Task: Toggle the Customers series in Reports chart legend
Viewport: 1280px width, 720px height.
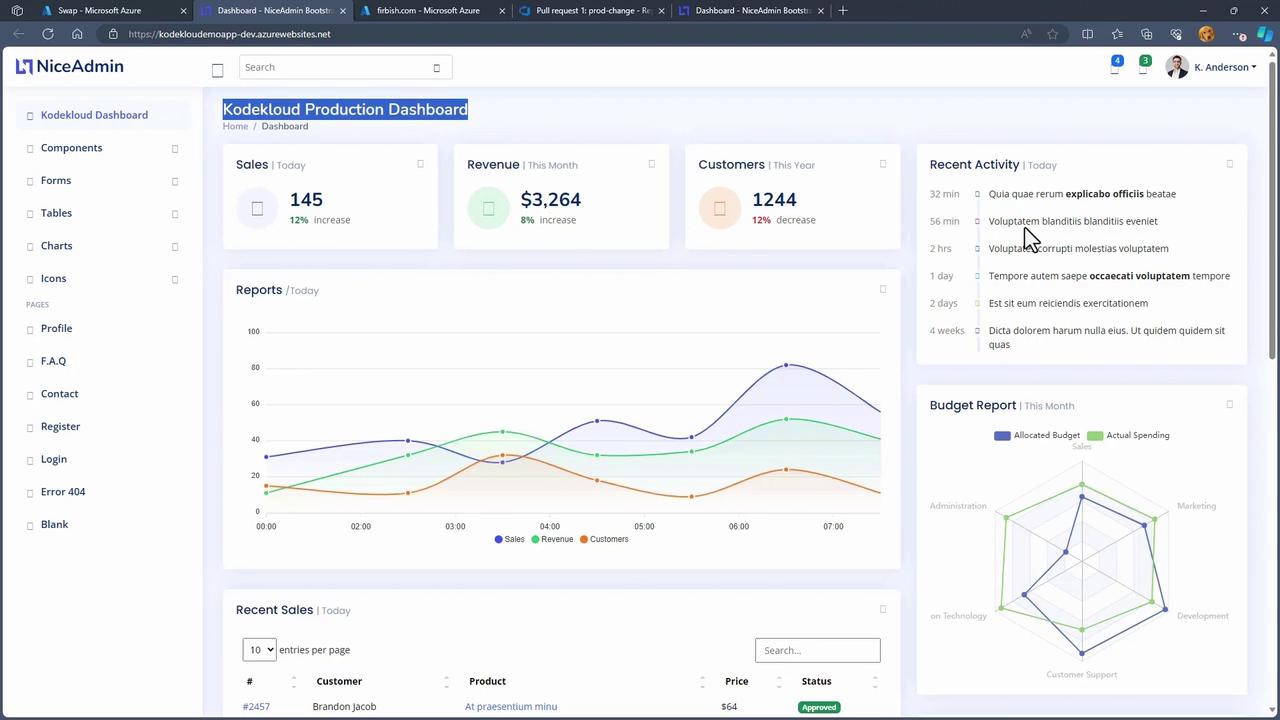Action: click(x=603, y=539)
